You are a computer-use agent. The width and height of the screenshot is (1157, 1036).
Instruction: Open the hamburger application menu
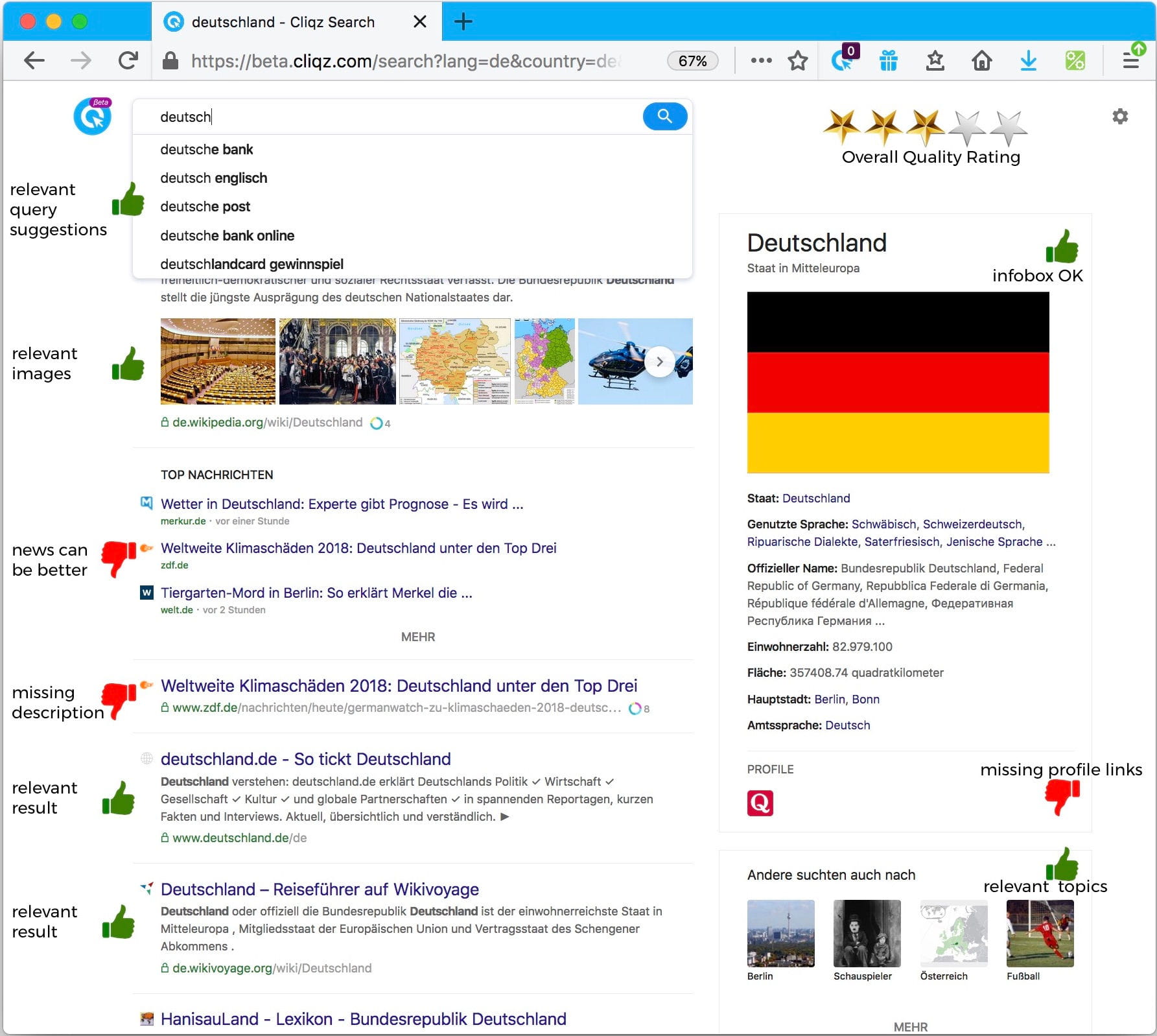pyautogui.click(x=1131, y=61)
